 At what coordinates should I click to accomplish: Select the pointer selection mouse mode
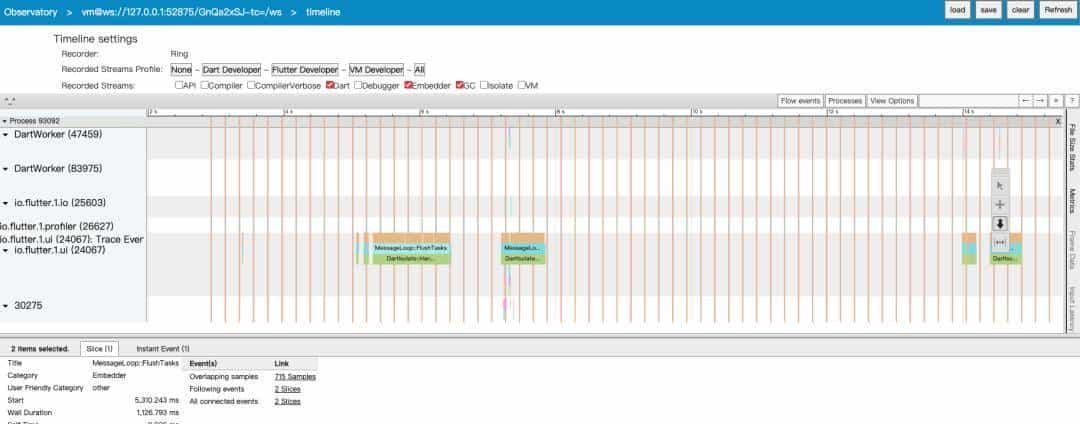point(1000,185)
